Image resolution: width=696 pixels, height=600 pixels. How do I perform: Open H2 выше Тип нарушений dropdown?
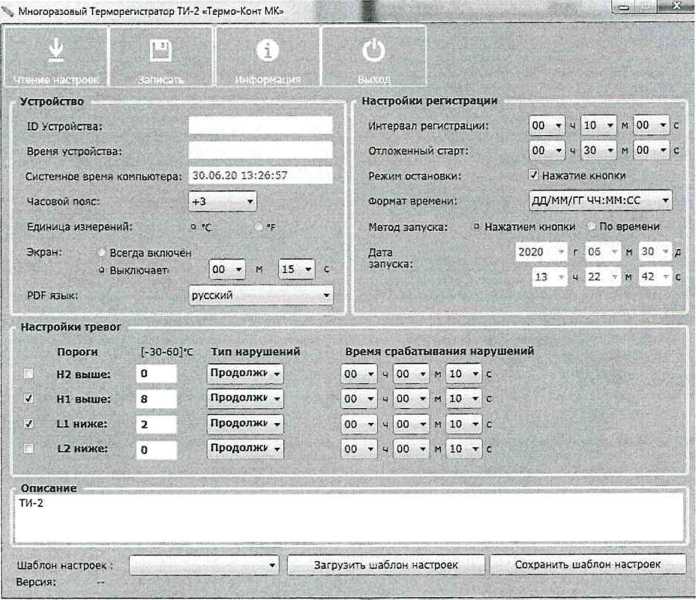tap(245, 374)
